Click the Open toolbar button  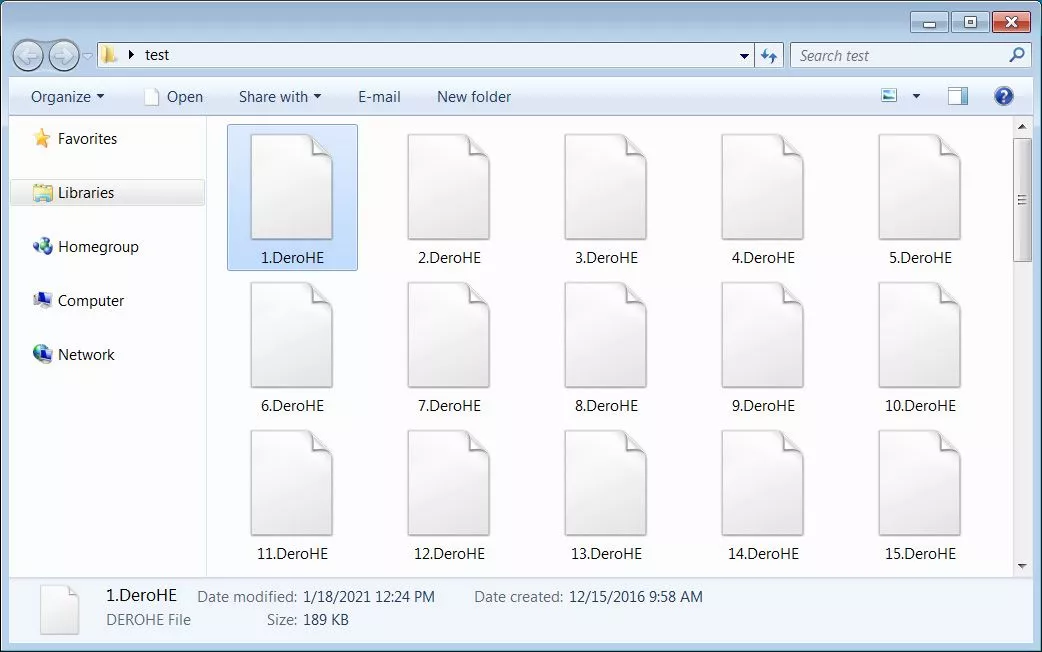(x=173, y=97)
